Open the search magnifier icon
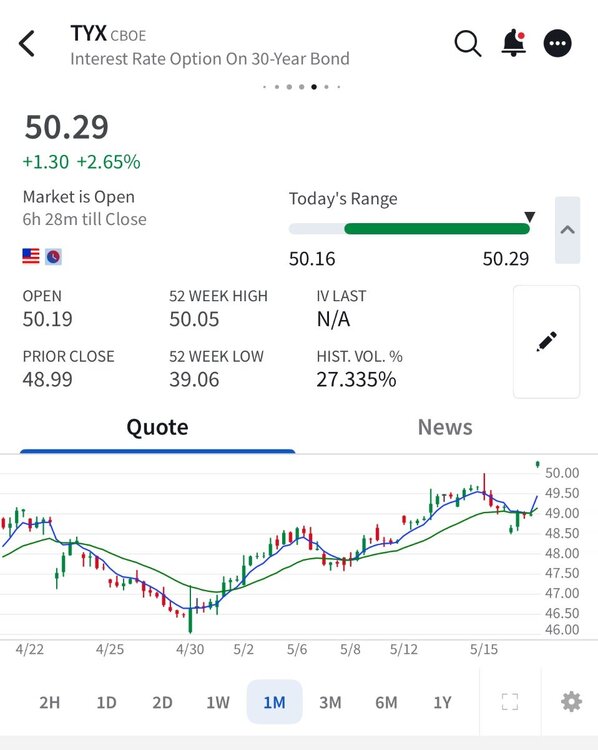Screen dimensions: 598x750 467,44
